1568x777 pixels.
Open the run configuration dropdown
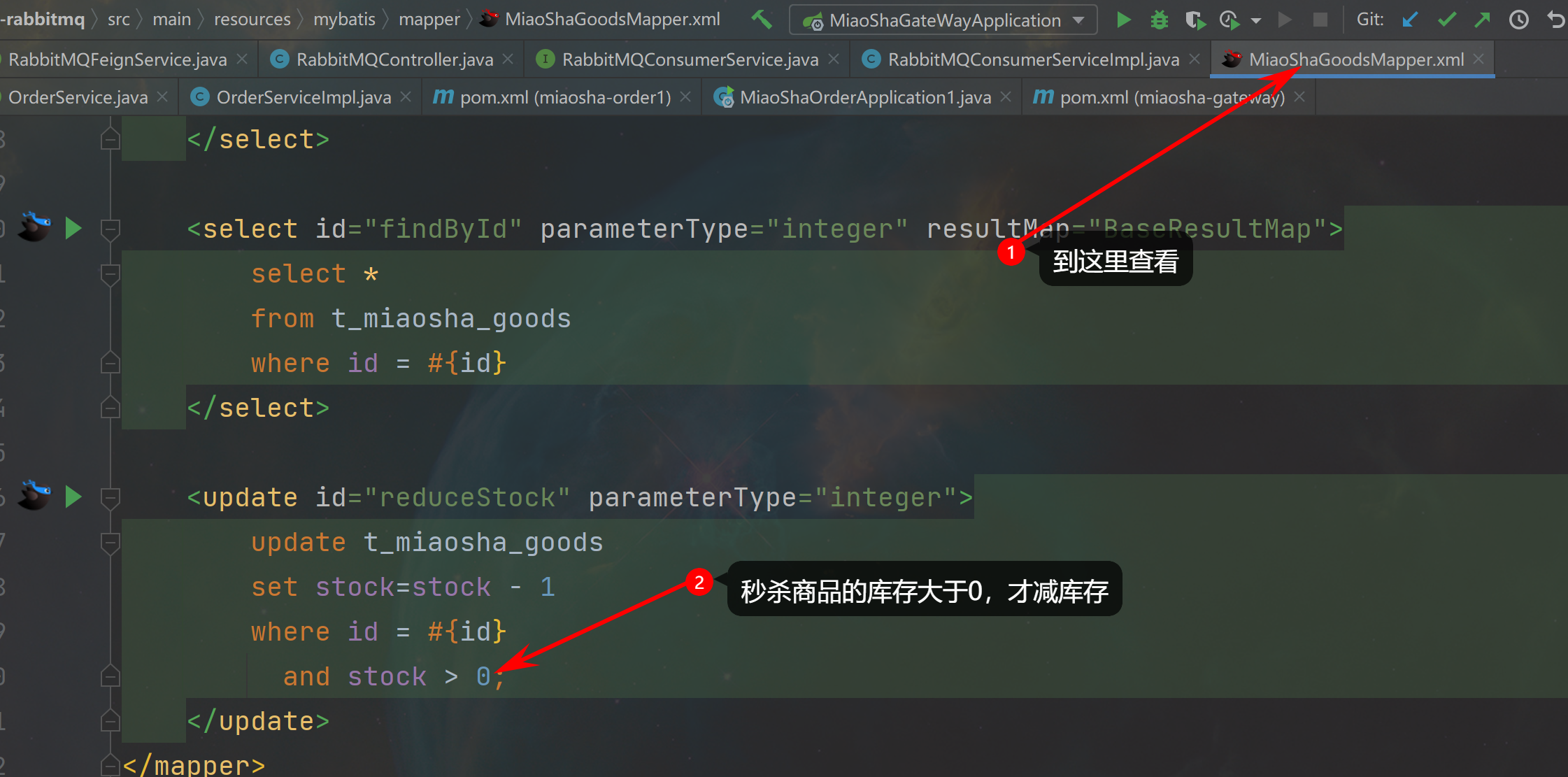(1077, 20)
